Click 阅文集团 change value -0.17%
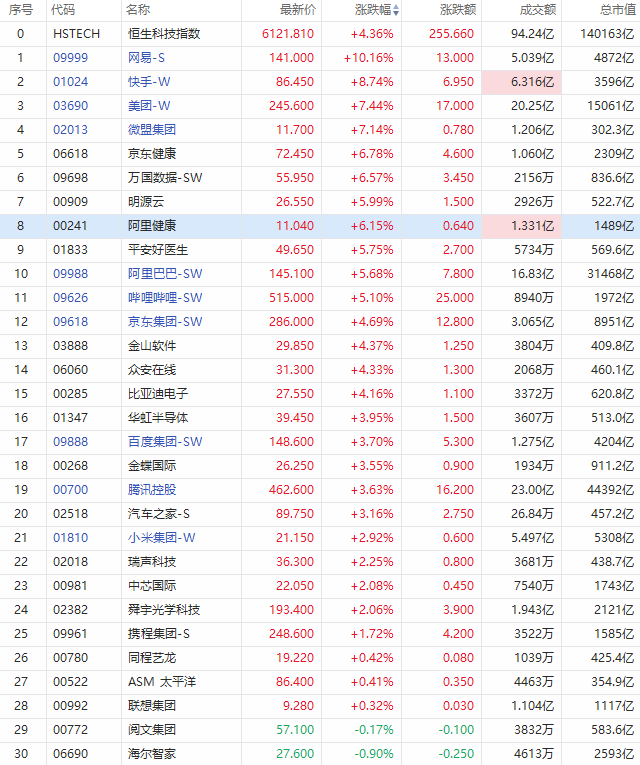 coord(374,729)
